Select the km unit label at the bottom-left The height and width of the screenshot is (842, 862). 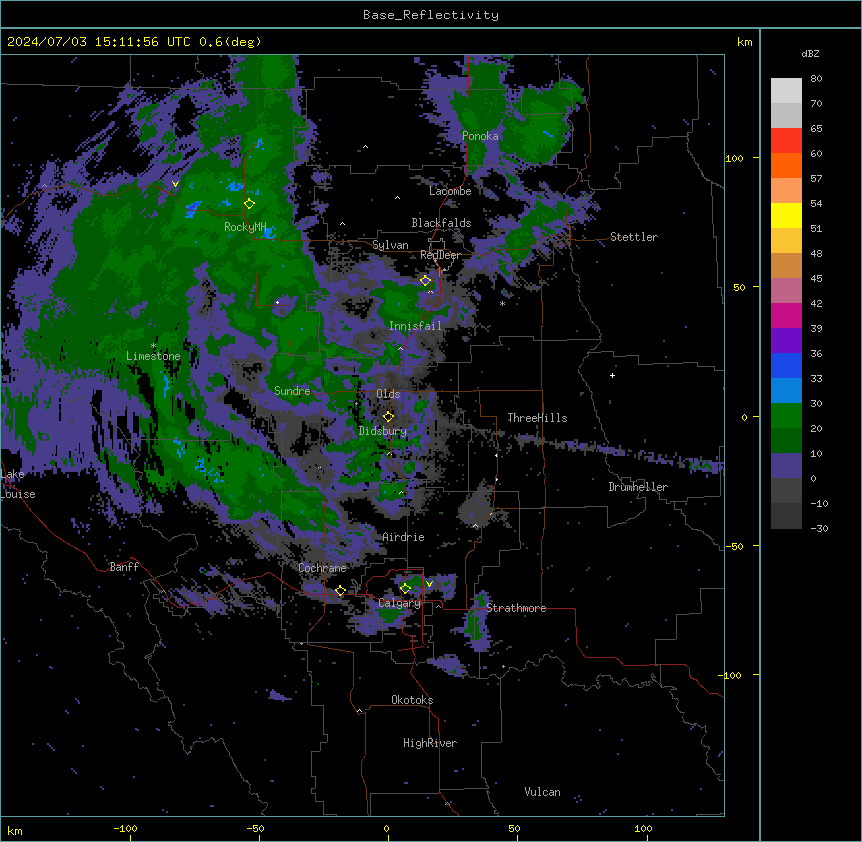tap(15, 830)
